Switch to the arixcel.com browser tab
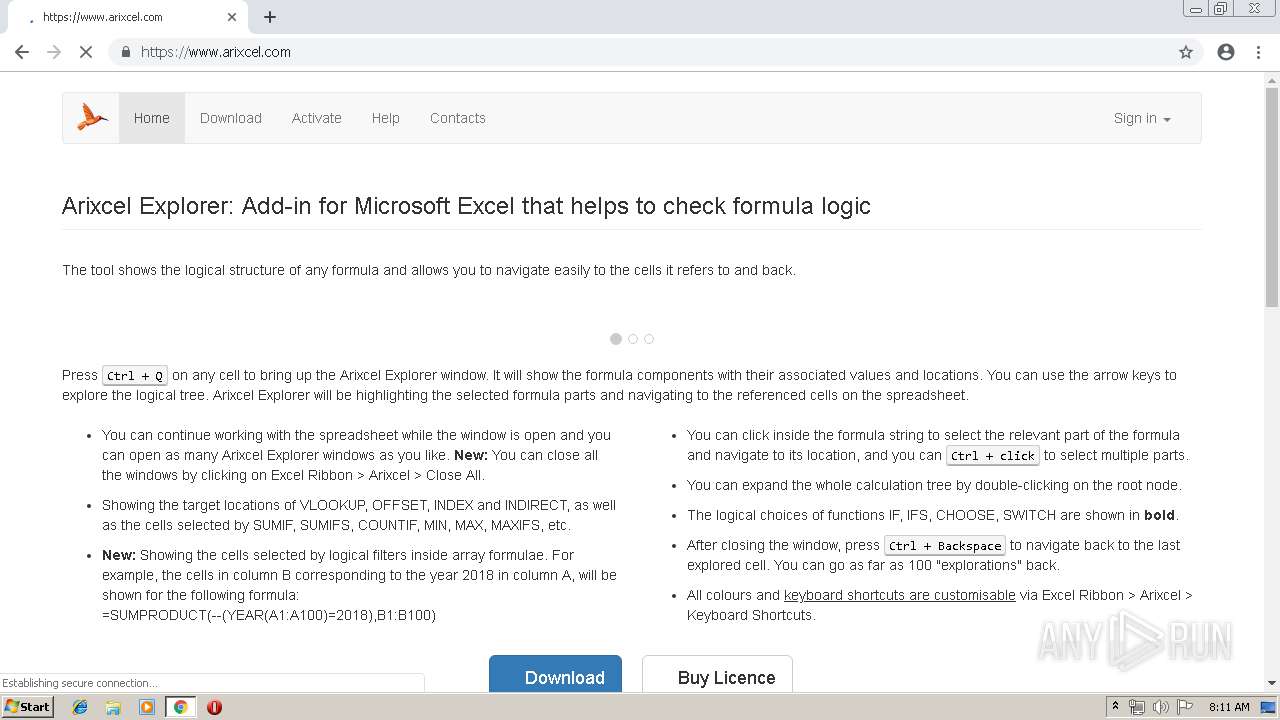The width and height of the screenshot is (1280, 720). tap(128, 17)
